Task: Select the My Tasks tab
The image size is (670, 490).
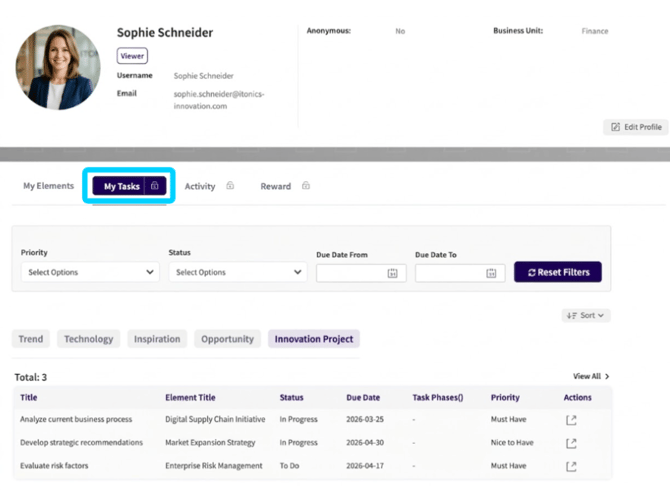Action: pos(122,186)
